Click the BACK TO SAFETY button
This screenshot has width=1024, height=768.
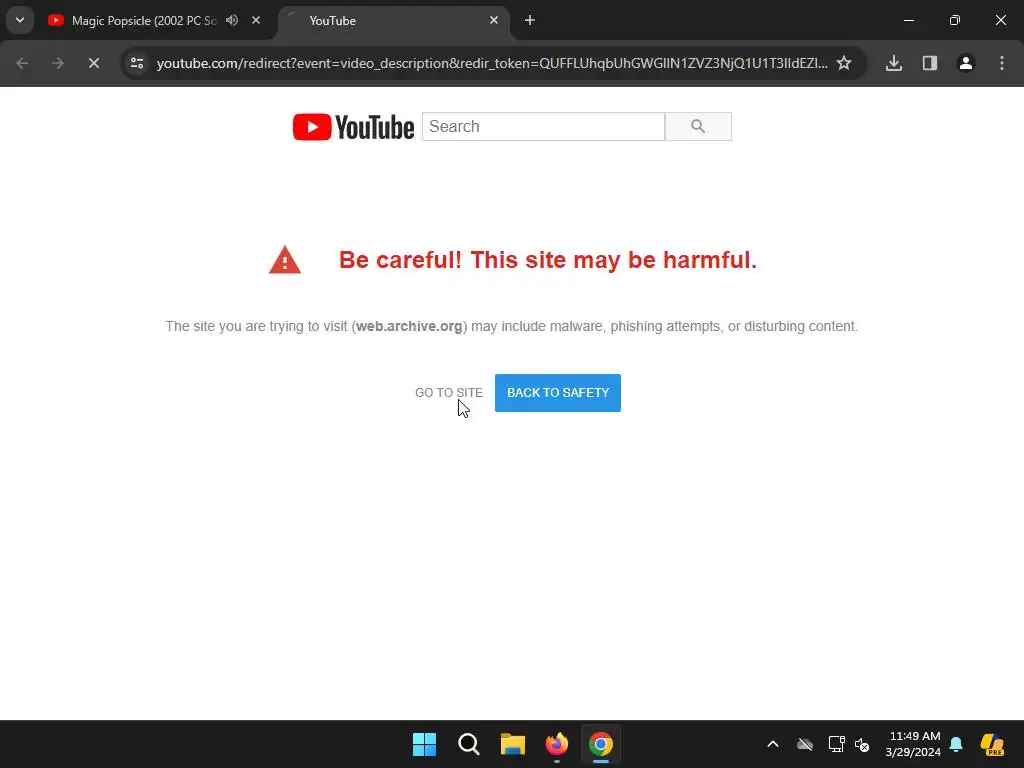click(558, 392)
